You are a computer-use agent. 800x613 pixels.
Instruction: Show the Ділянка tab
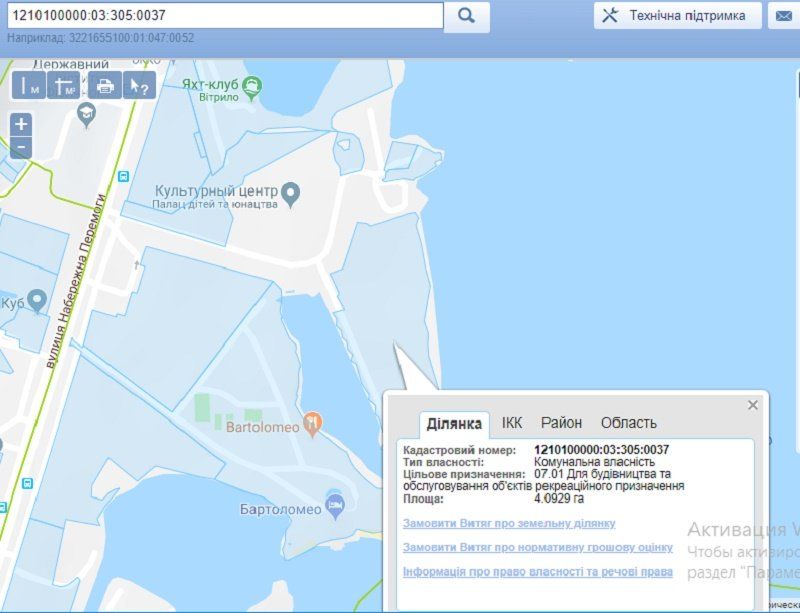coord(454,423)
